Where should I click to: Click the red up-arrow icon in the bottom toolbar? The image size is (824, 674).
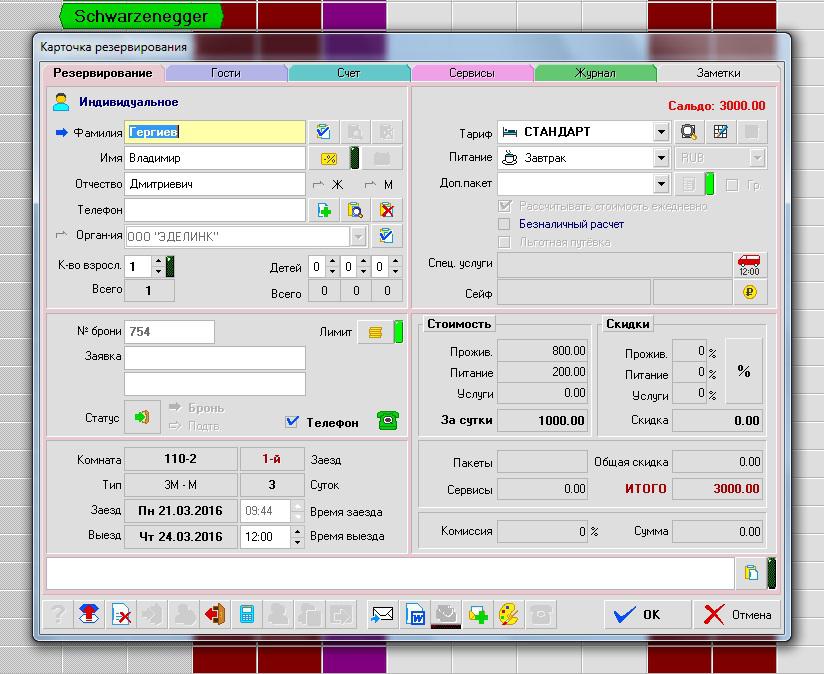(89, 614)
